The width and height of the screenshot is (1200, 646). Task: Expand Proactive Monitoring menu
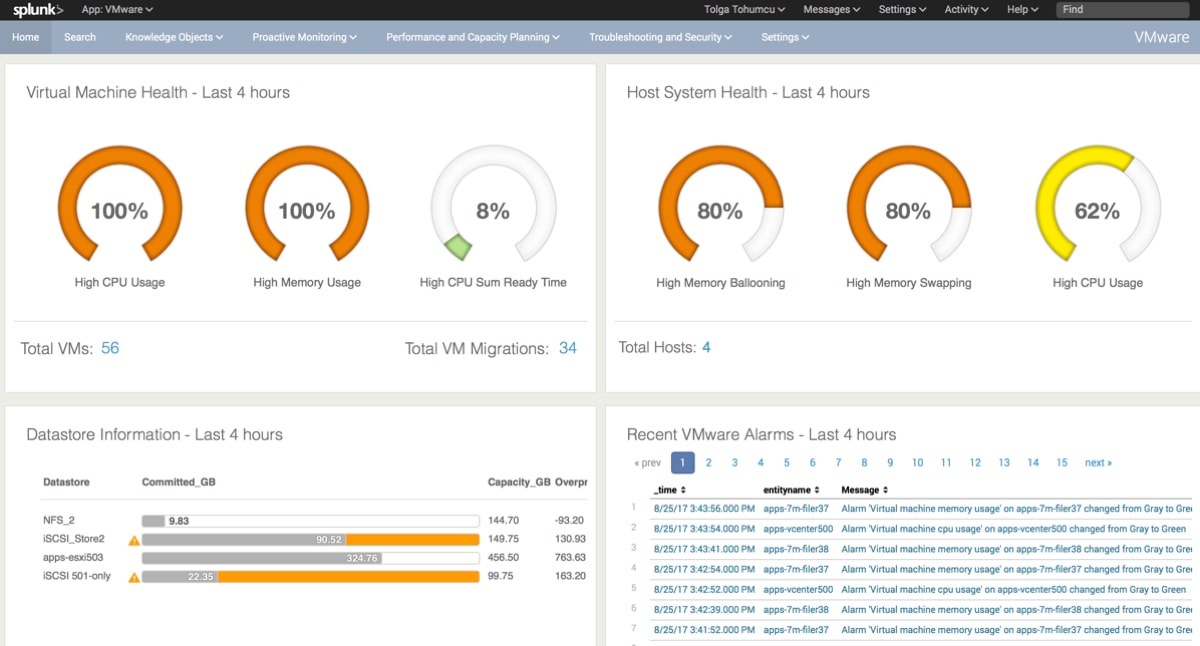[305, 37]
